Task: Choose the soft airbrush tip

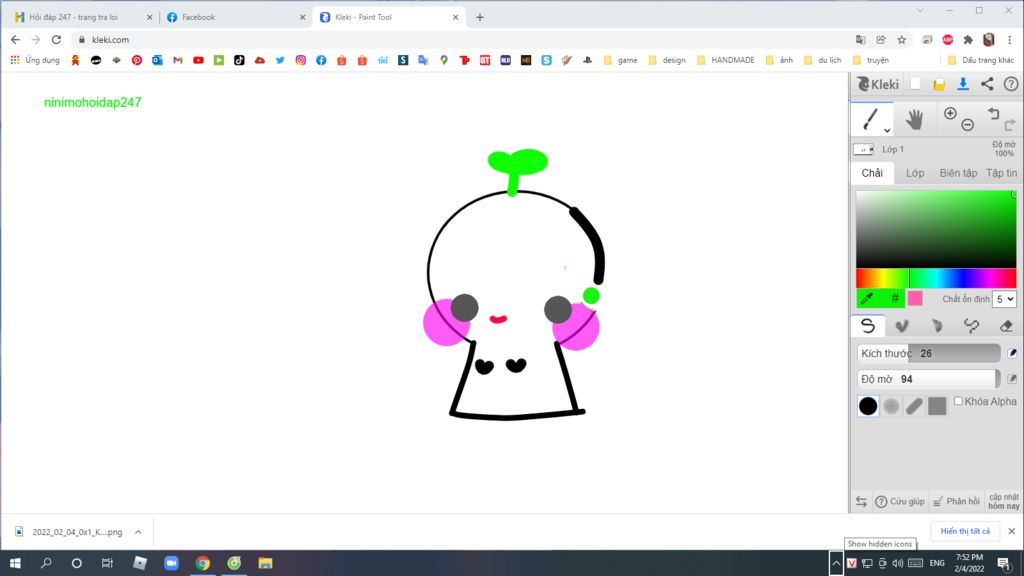Action: click(x=891, y=406)
